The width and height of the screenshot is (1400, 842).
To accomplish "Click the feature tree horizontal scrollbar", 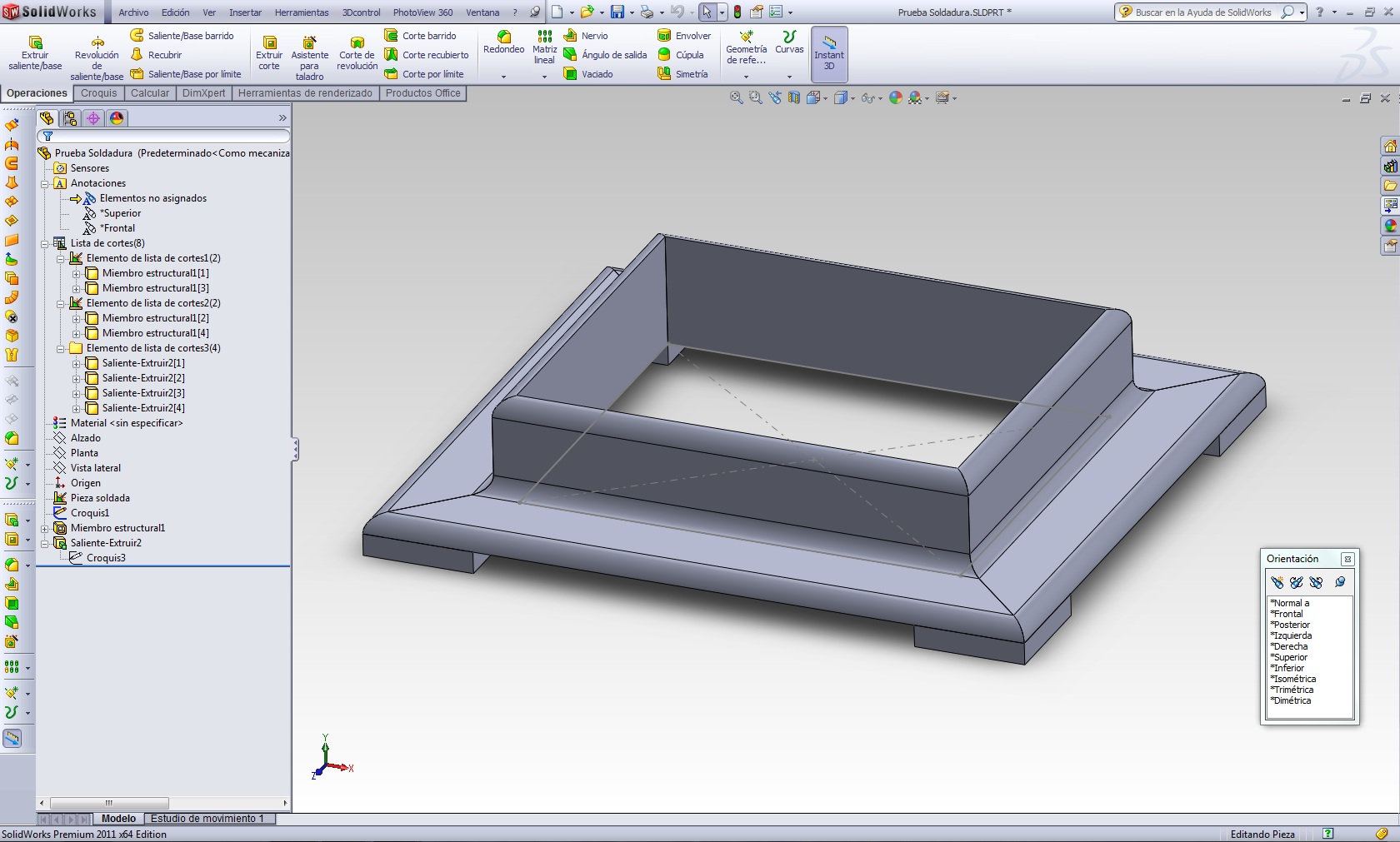I will [108, 804].
